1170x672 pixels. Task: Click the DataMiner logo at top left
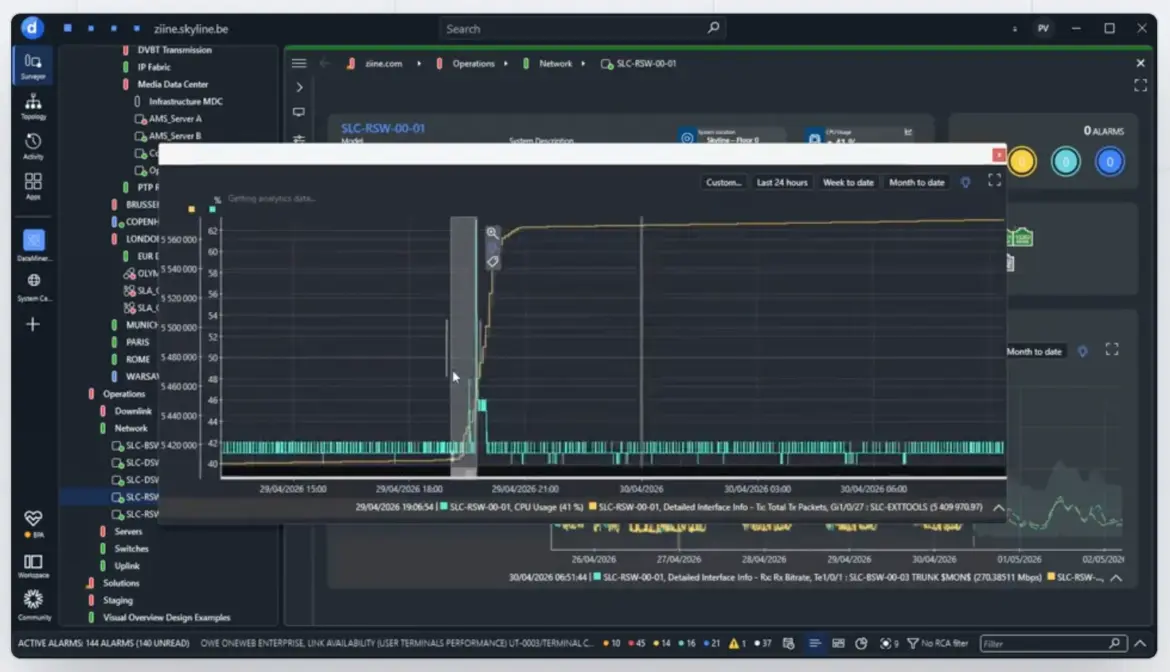point(31,28)
